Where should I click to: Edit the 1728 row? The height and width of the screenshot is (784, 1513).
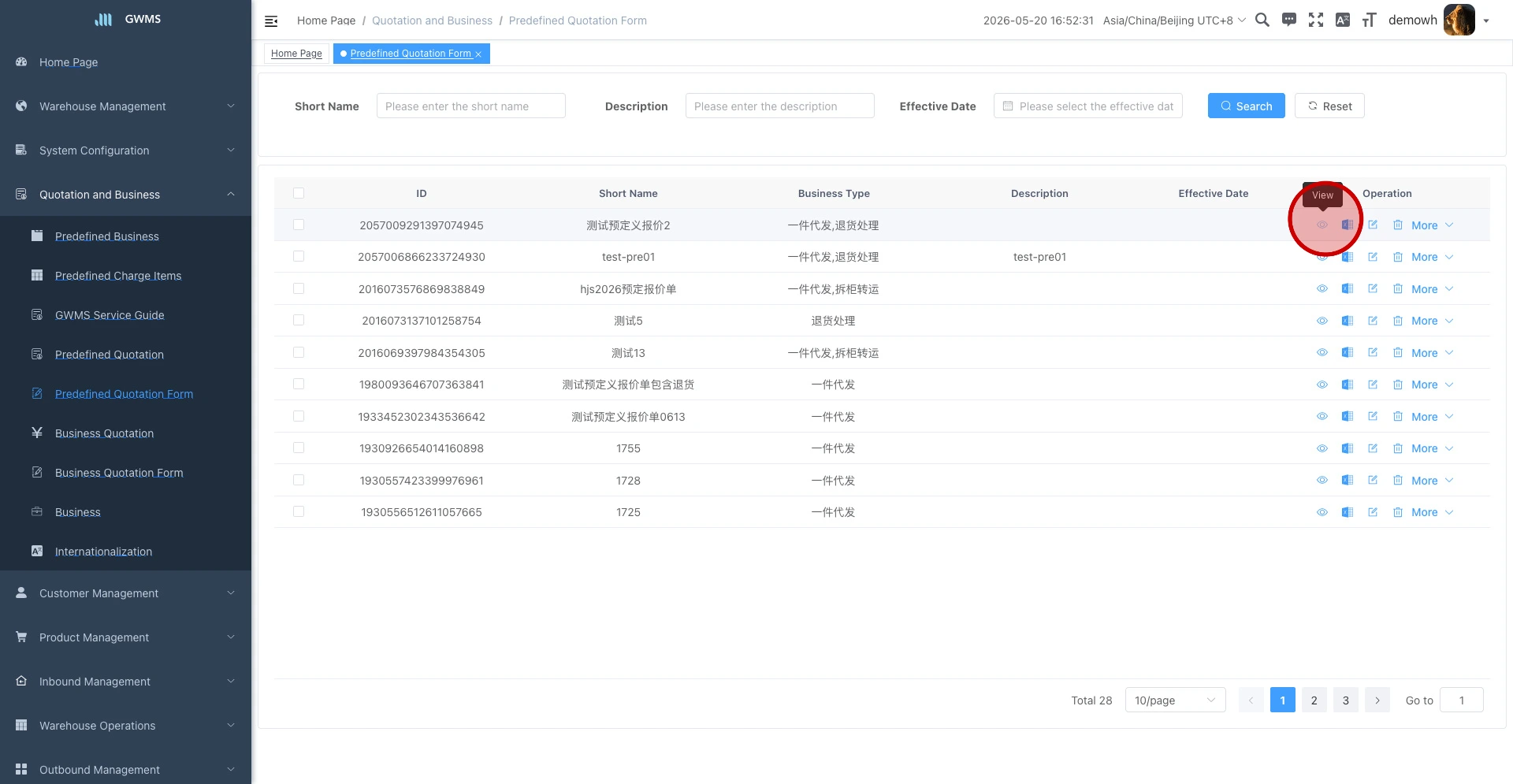[x=1373, y=480]
